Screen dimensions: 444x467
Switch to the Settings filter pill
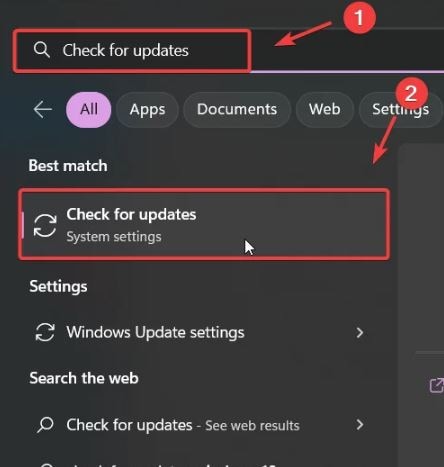pyautogui.click(x=400, y=110)
